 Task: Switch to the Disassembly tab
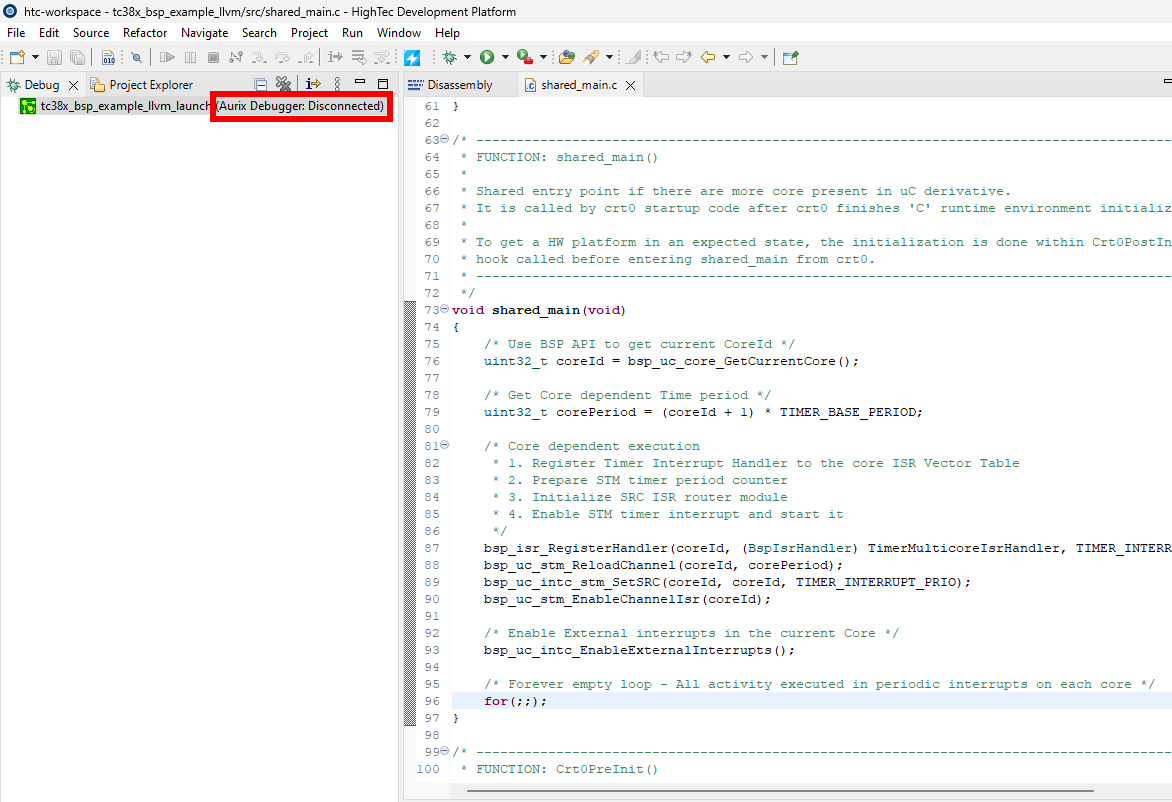tap(459, 85)
